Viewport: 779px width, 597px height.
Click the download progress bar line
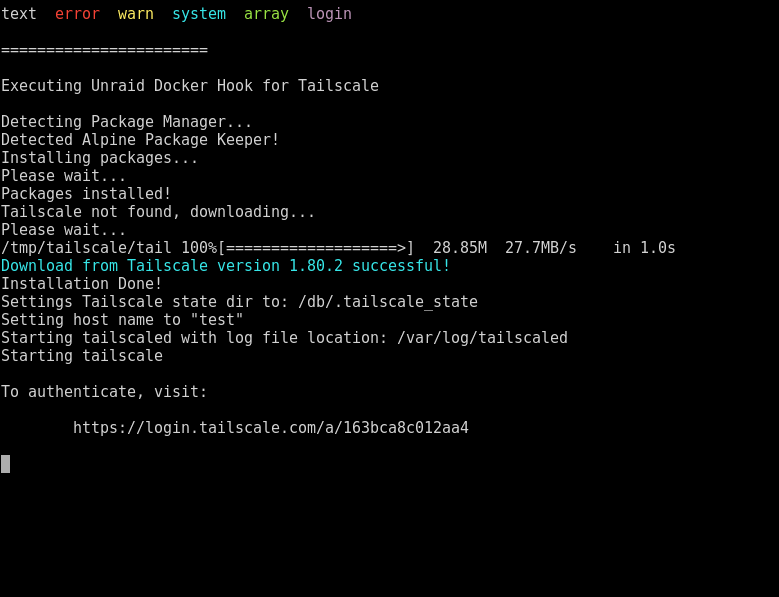point(338,248)
